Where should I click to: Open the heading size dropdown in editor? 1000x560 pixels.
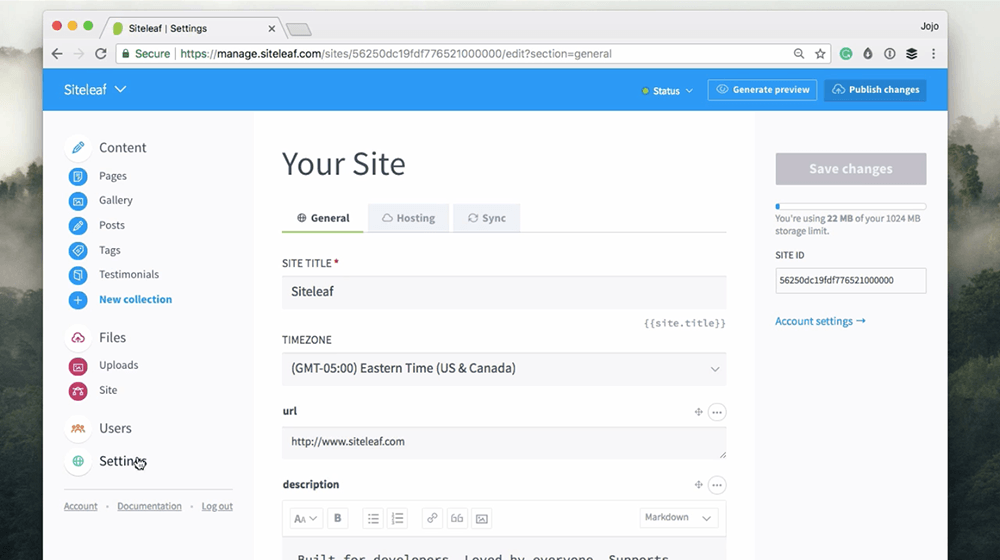click(x=305, y=518)
